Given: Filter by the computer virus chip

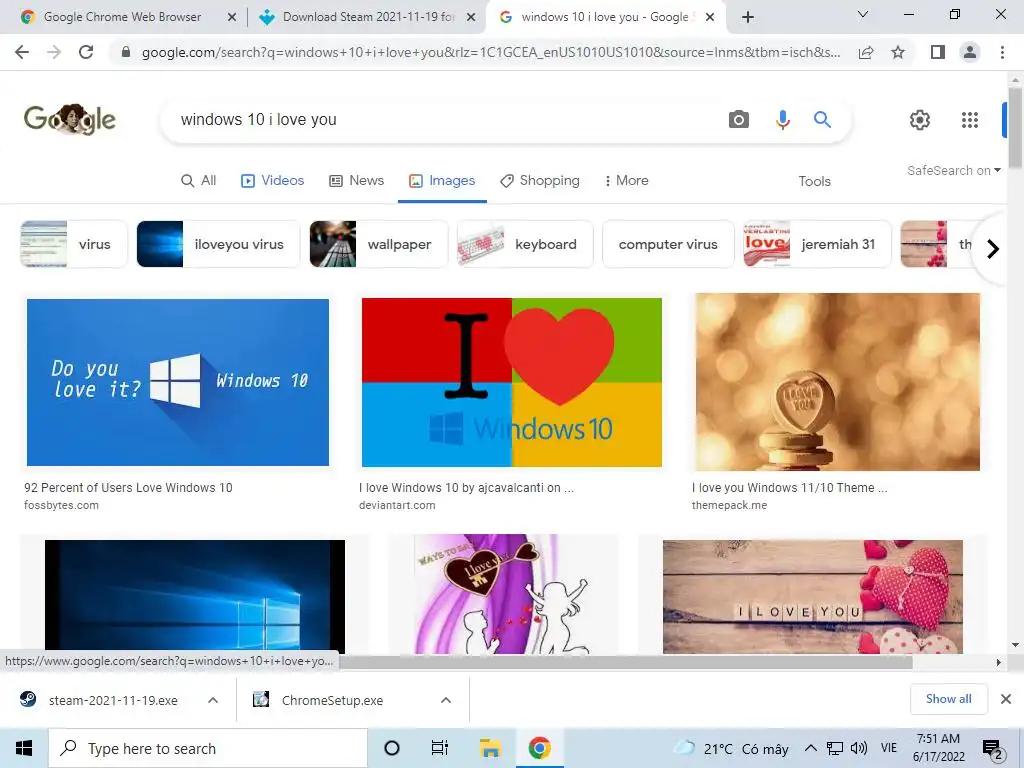Looking at the screenshot, I should click(668, 244).
